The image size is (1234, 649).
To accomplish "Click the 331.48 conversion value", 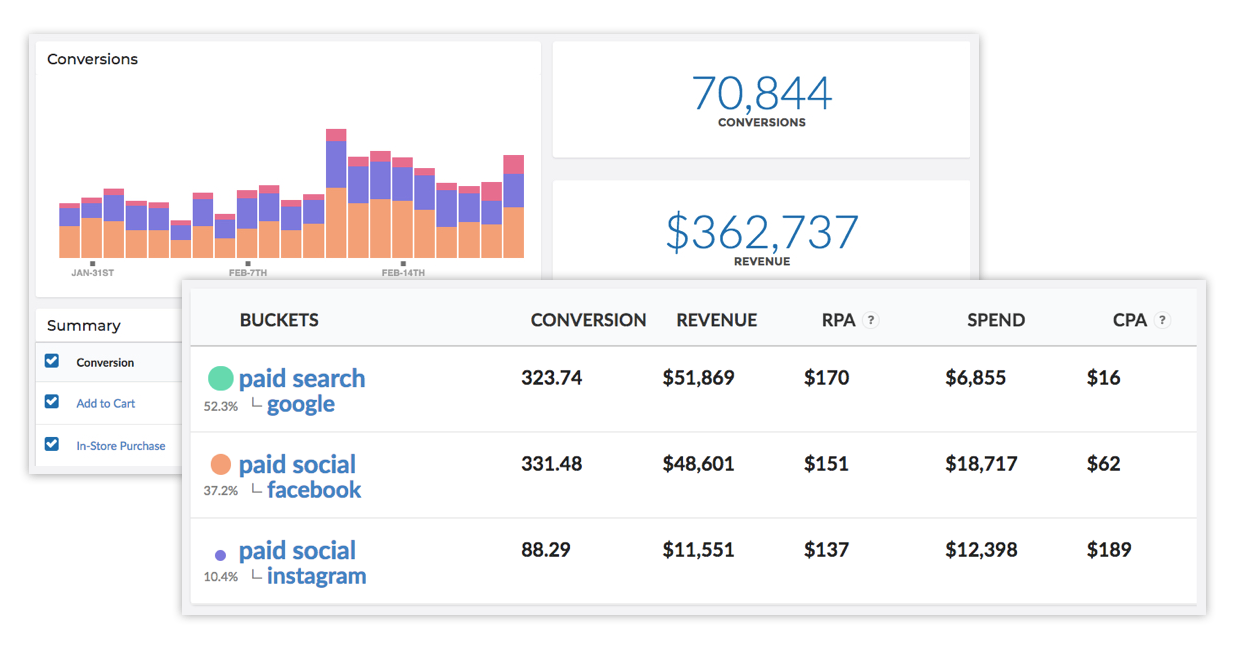I will point(551,464).
